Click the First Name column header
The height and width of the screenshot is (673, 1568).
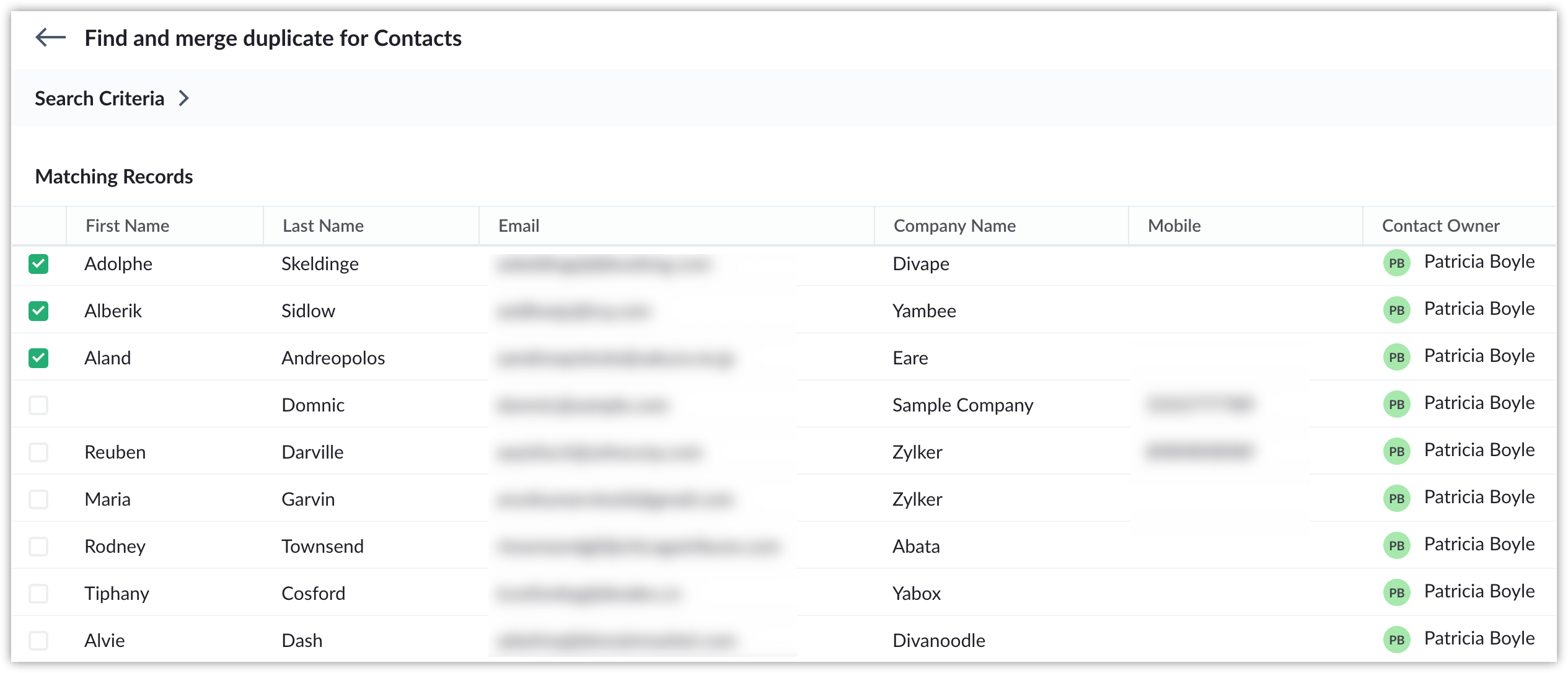coord(128,226)
